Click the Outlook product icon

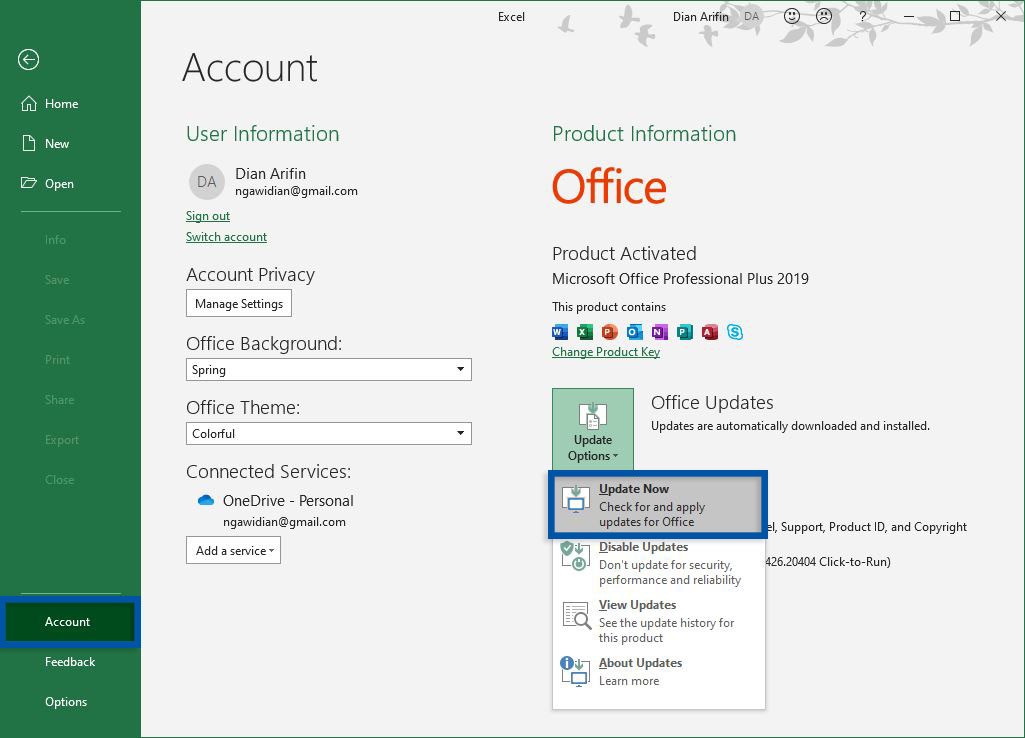[634, 331]
